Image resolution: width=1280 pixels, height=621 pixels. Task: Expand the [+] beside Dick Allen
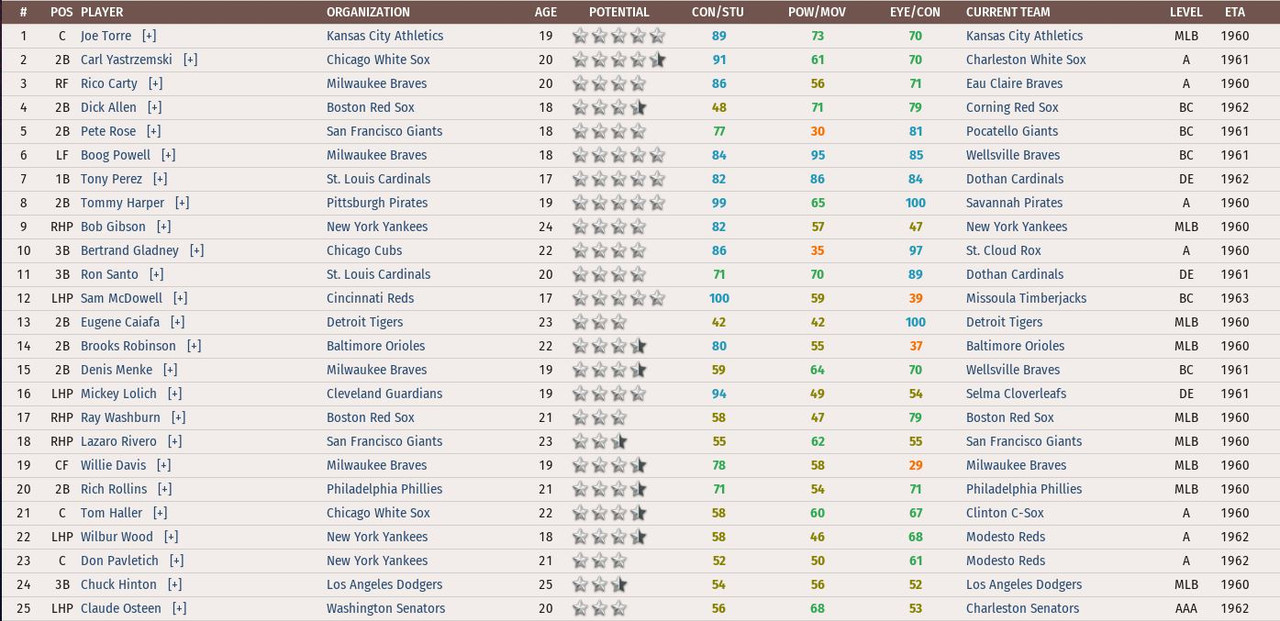coord(154,108)
